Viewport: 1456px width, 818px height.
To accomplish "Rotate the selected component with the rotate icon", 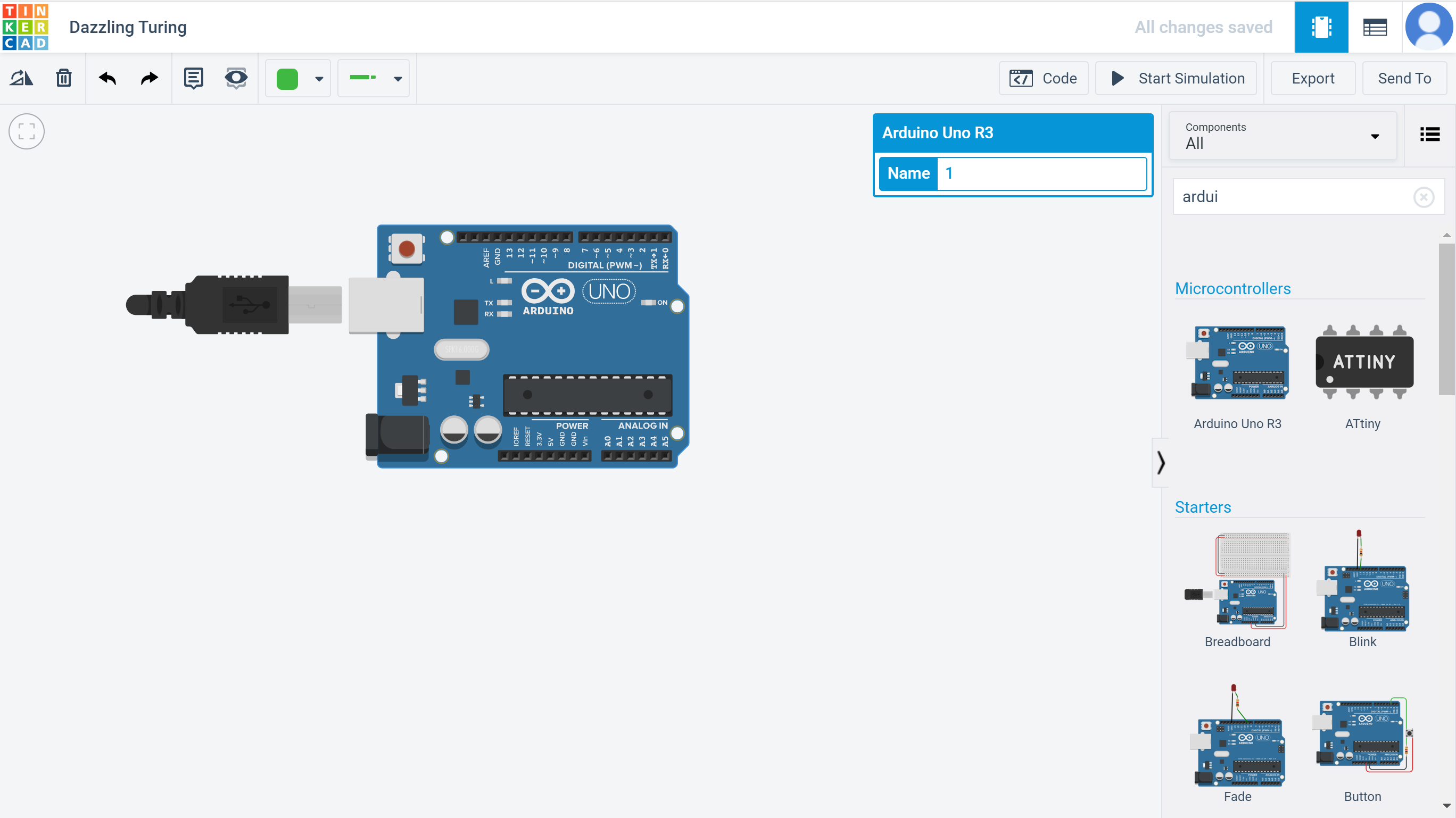I will [x=21, y=78].
